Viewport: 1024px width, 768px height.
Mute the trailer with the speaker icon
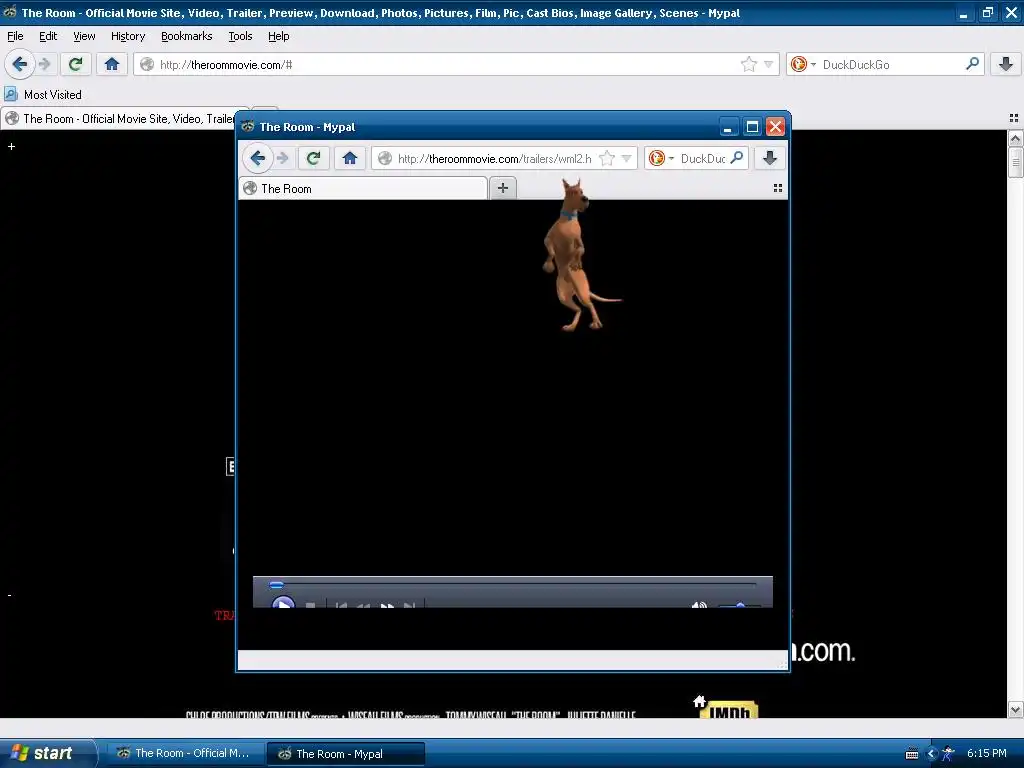pyautogui.click(x=699, y=605)
